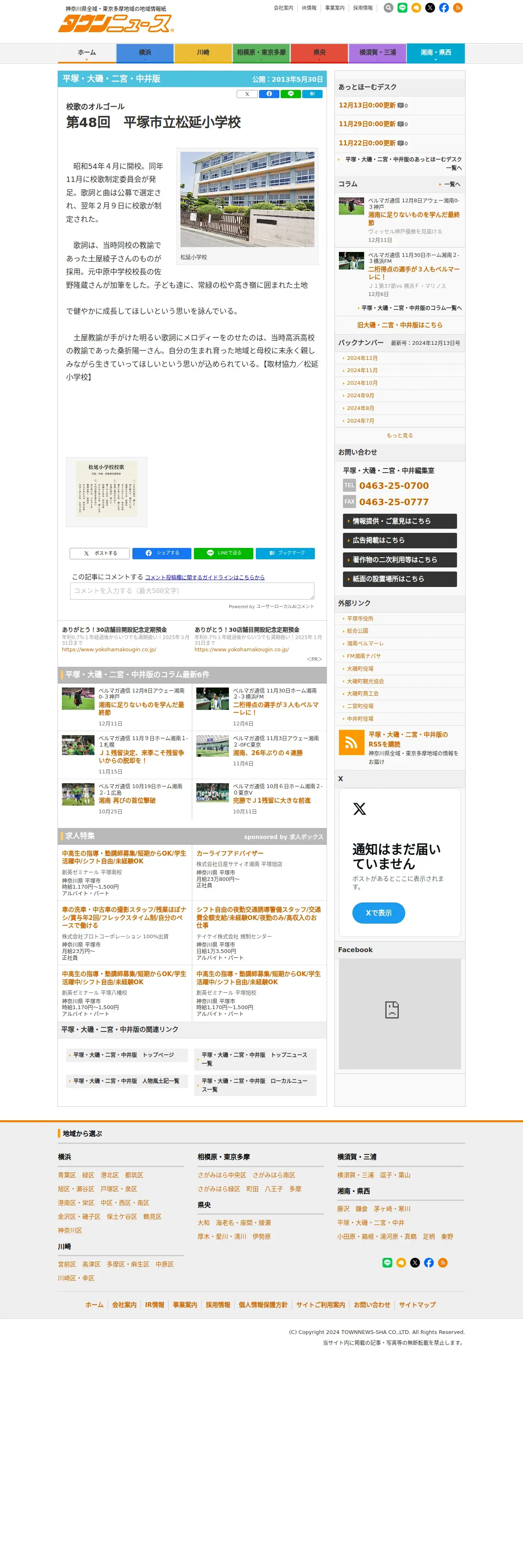Open article Ｊ１残留決定、来季こそ残留争いからの脱却を！
The height and width of the screenshot is (1568, 523).
click(141, 757)
